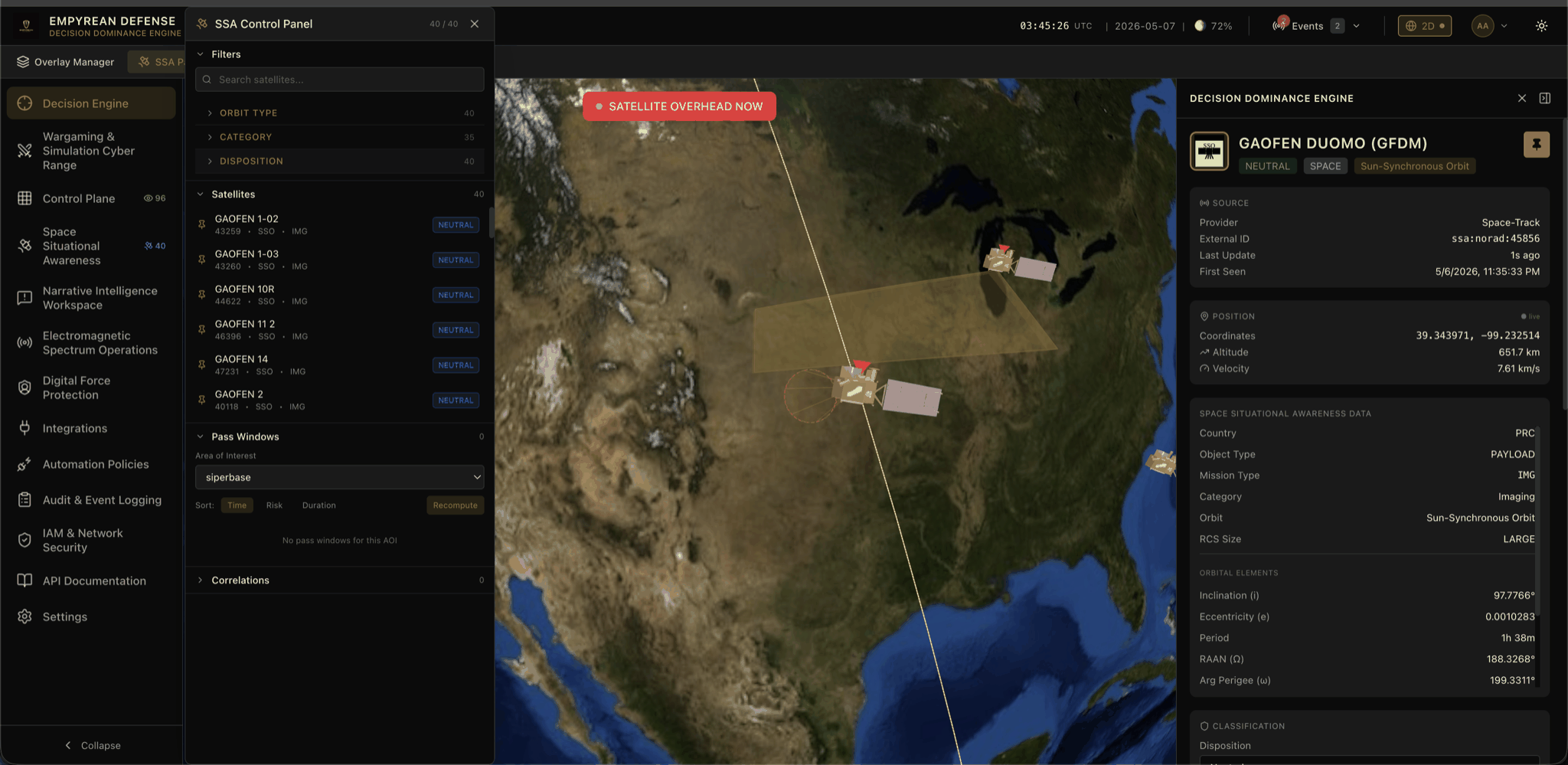Toggle side panel layout icon
The height and width of the screenshot is (765, 1568).
pos(1545,98)
